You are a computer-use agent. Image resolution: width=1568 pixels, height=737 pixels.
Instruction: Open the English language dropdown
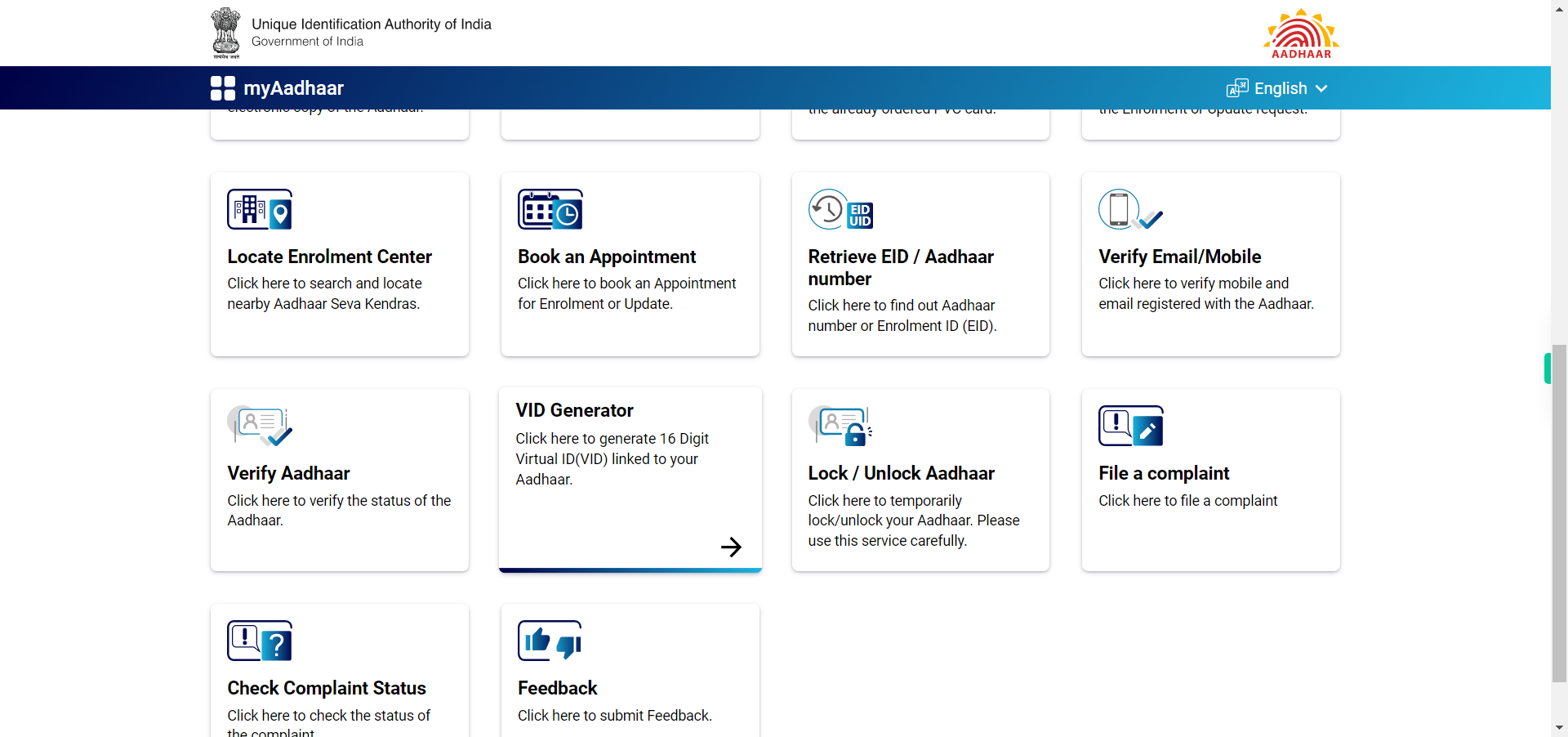click(x=1277, y=88)
